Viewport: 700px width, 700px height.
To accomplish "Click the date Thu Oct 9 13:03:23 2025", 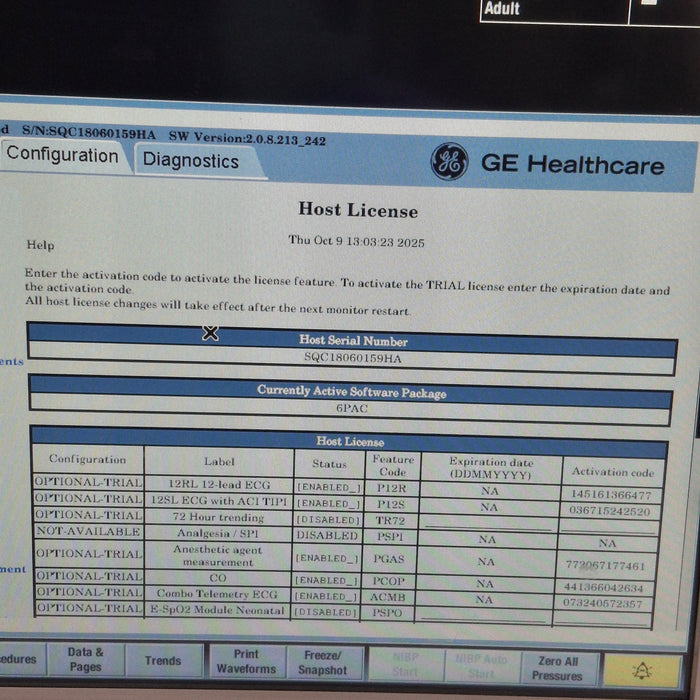I will coord(356,241).
